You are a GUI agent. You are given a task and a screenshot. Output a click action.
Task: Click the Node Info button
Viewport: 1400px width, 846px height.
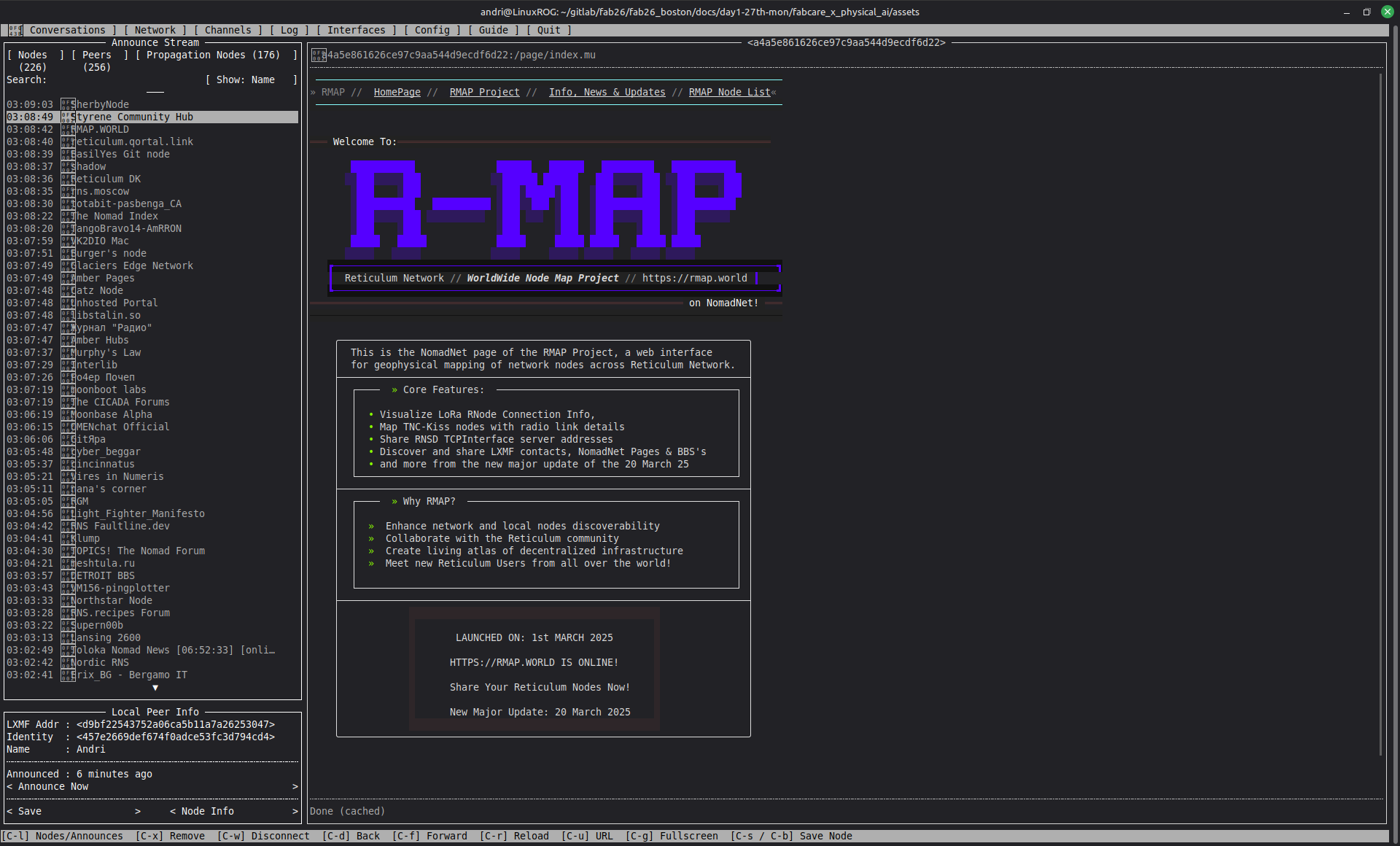pyautogui.click(x=234, y=811)
